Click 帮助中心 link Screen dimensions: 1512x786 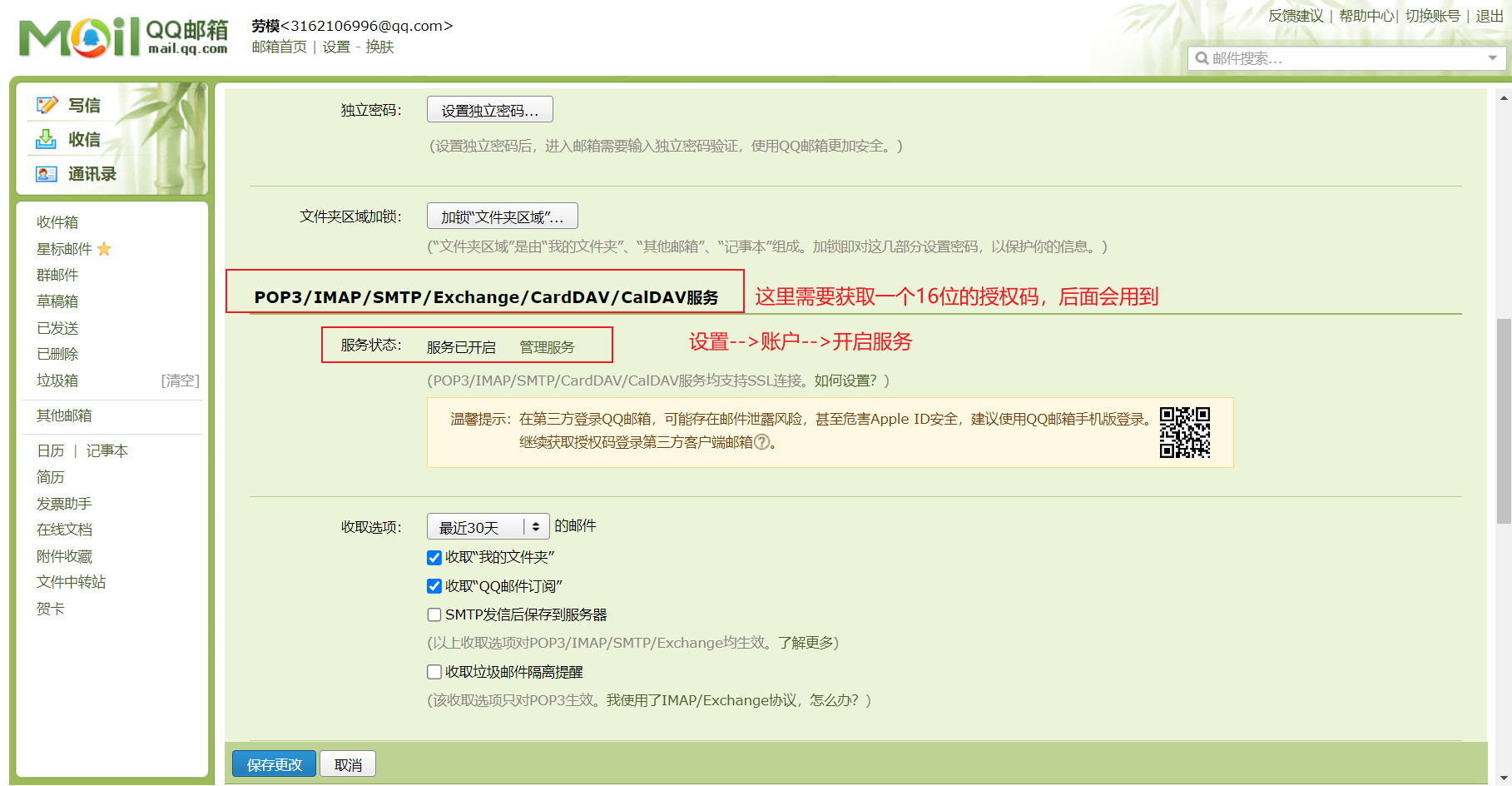(x=1366, y=16)
